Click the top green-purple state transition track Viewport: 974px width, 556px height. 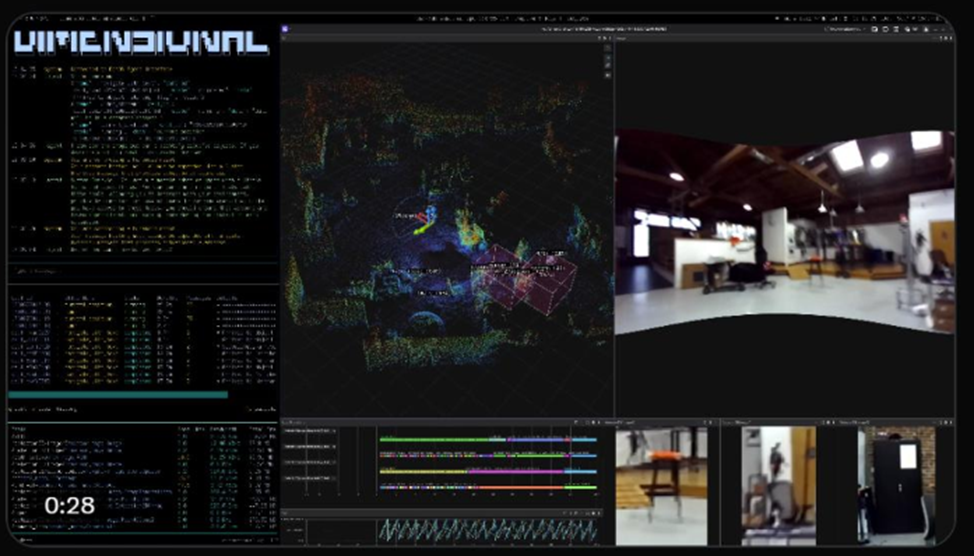488,440
